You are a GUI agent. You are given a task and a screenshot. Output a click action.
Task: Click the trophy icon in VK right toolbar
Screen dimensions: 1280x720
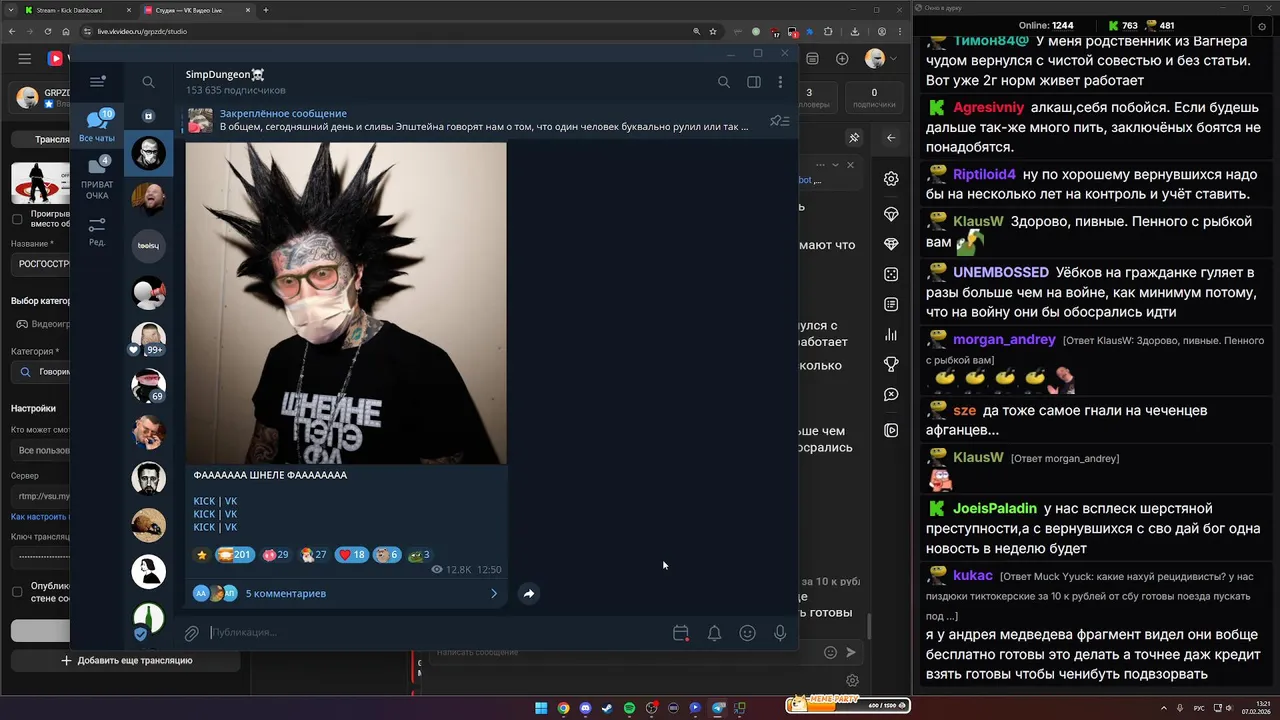click(891, 363)
